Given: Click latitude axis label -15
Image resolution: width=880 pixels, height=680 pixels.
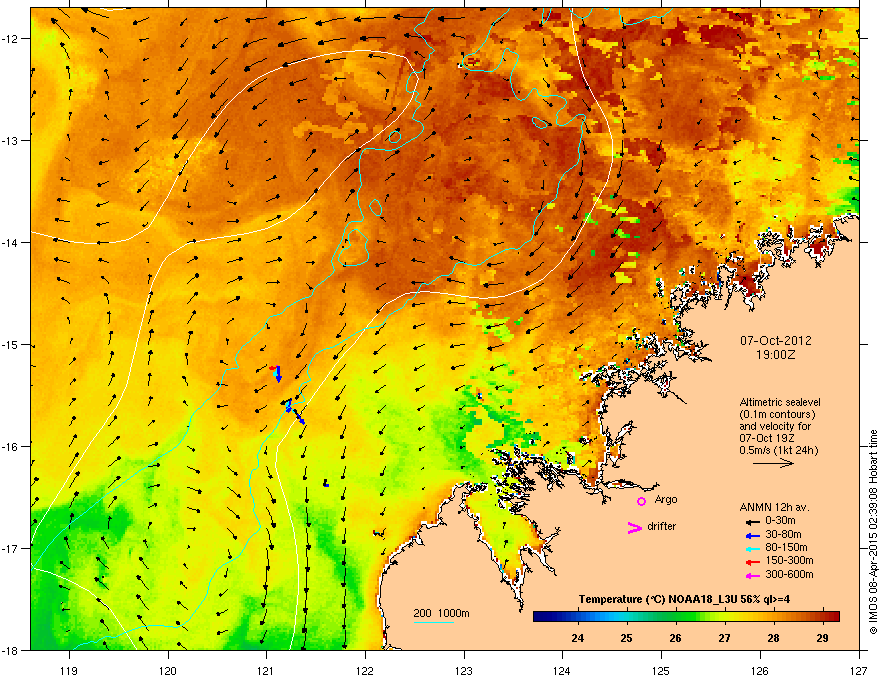Looking at the screenshot, I should pyautogui.click(x=11, y=344).
